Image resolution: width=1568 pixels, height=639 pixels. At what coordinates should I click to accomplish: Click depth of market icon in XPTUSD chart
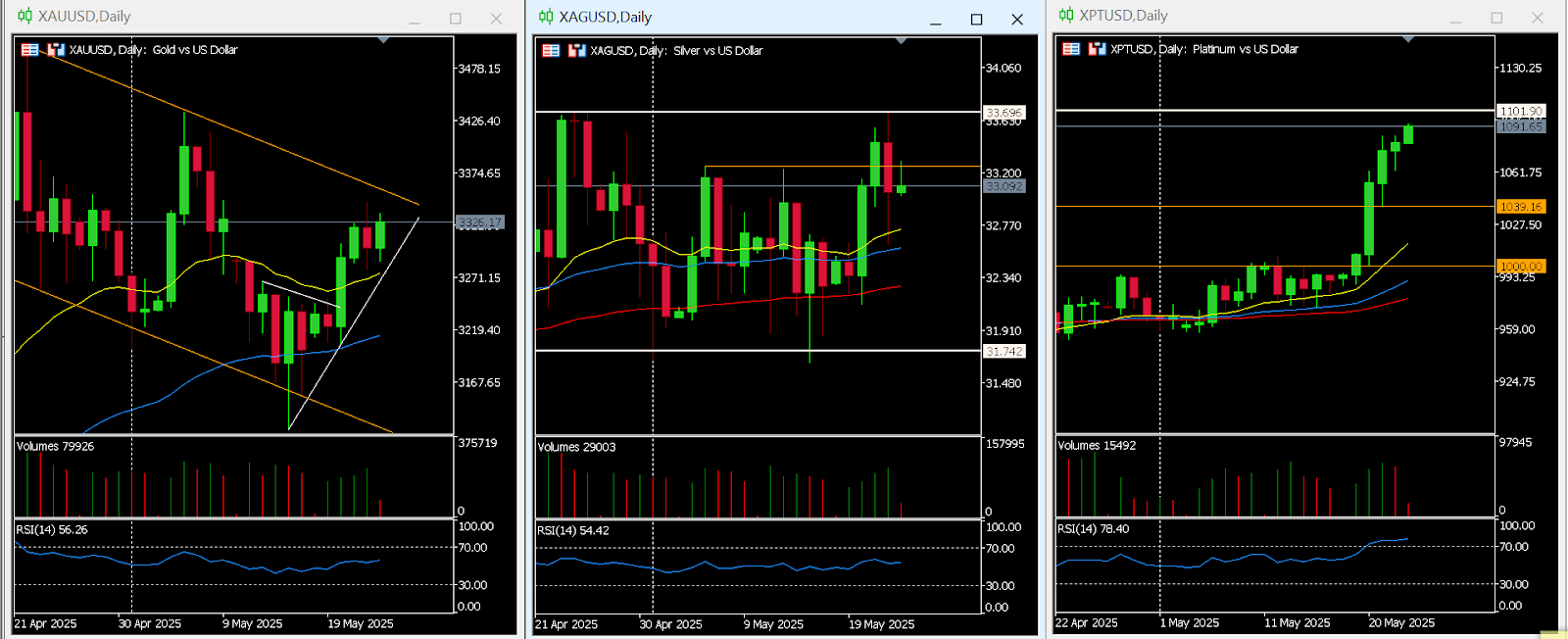[1097, 49]
